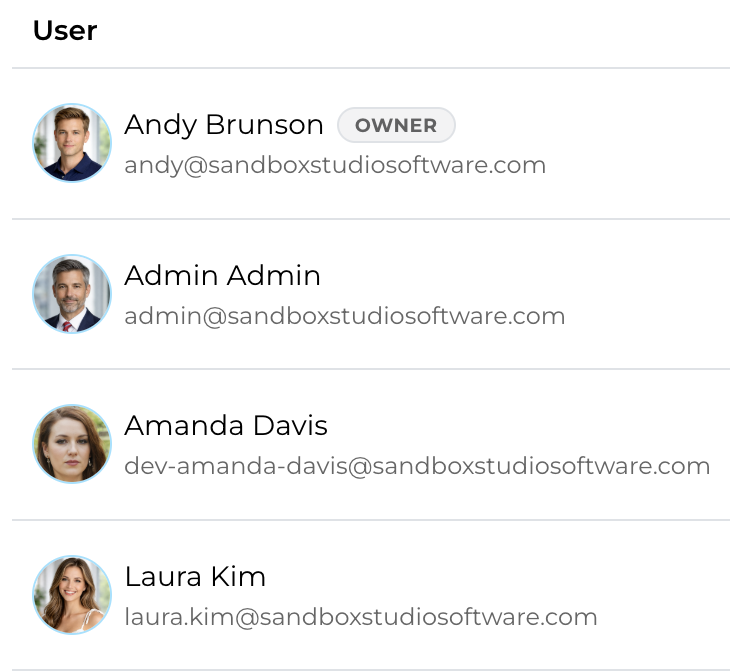730x672 pixels.
Task: Open Laura Kim's avatar image
Action: pos(72,595)
